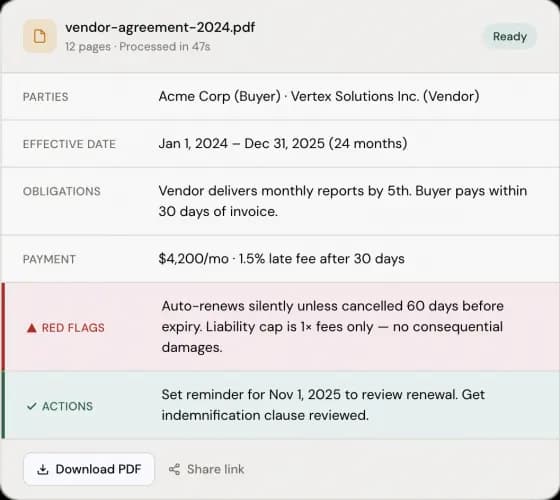
Task: Click the auto-renews red flag description
Action: [x=332, y=326]
